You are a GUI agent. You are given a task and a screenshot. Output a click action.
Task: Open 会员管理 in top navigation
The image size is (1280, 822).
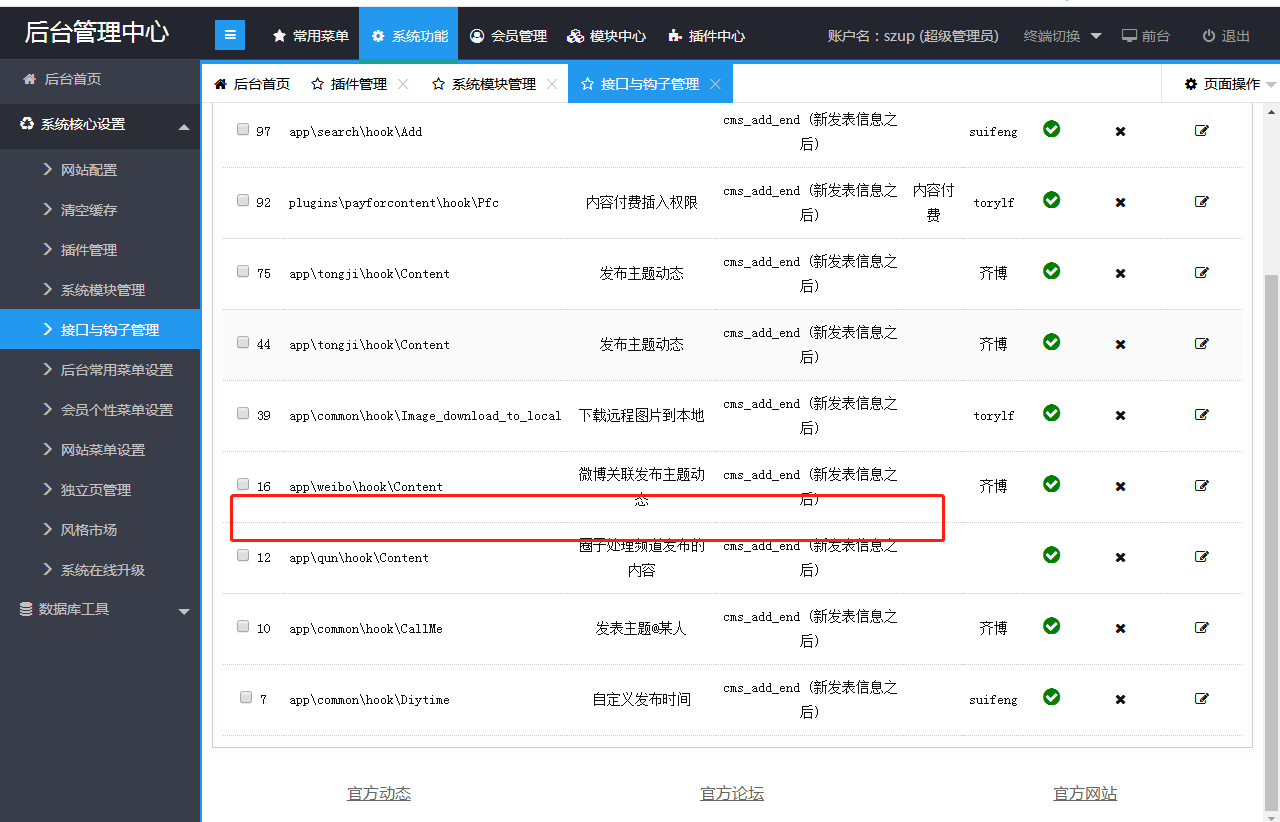point(508,36)
